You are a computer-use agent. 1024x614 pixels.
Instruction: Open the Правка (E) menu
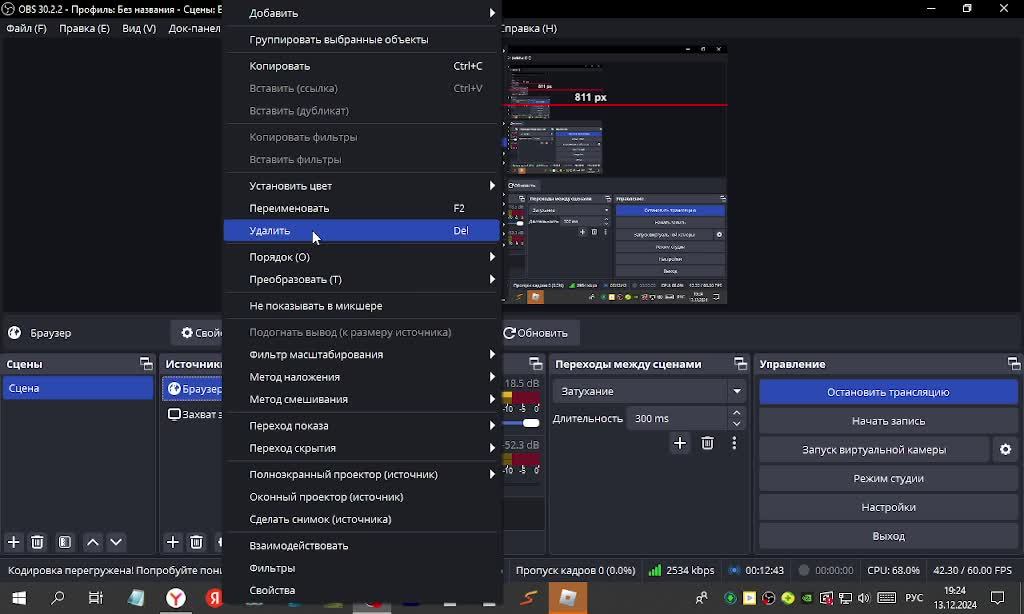[x=84, y=28]
